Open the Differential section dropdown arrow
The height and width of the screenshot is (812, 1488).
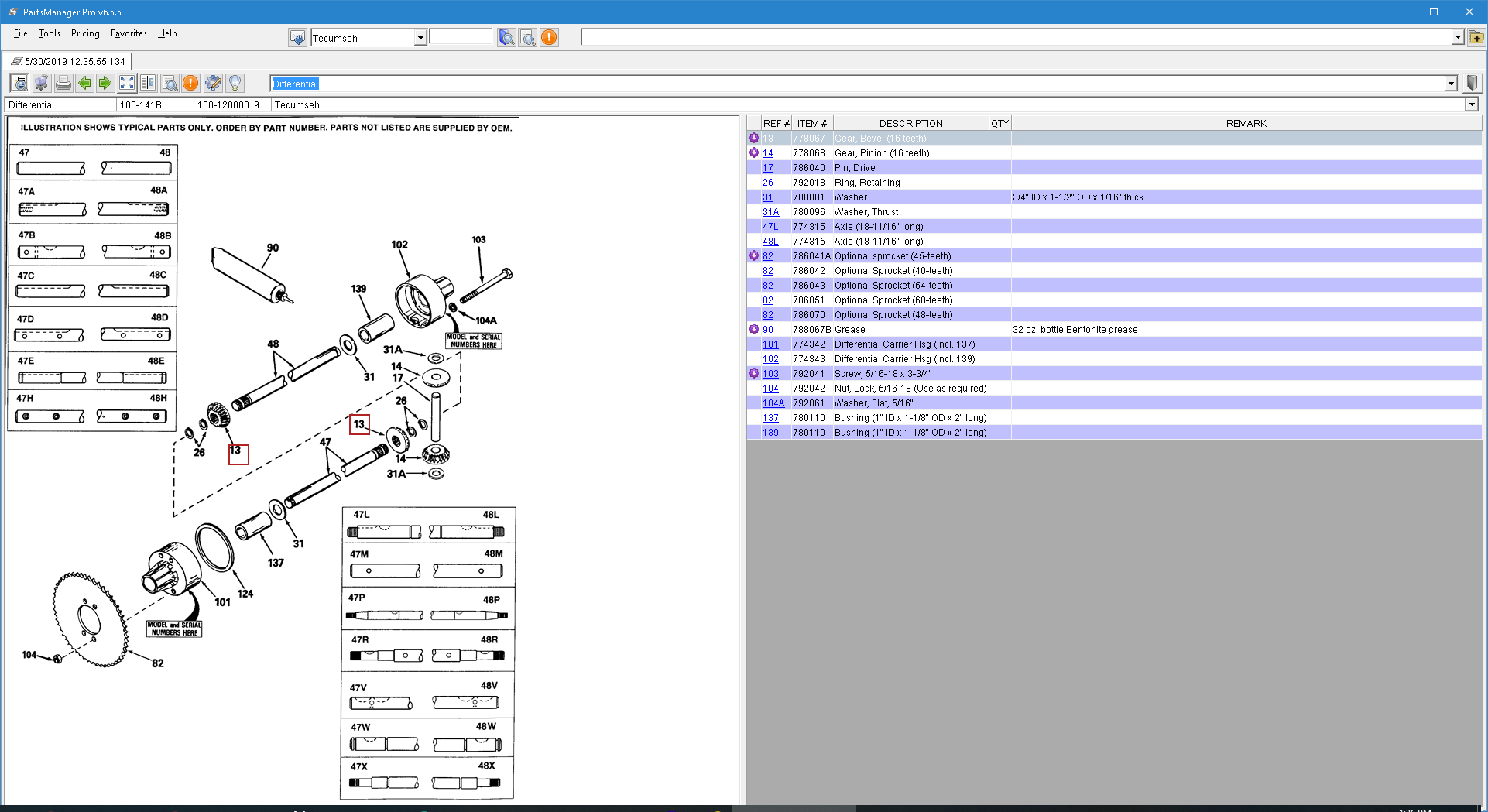1451,84
